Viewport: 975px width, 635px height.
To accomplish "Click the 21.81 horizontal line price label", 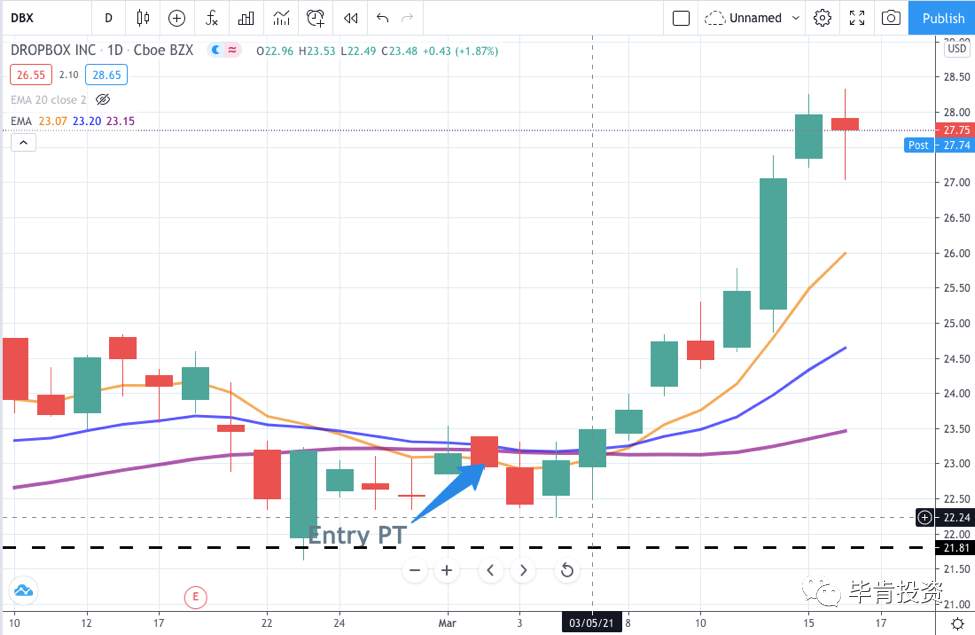I will click(954, 548).
